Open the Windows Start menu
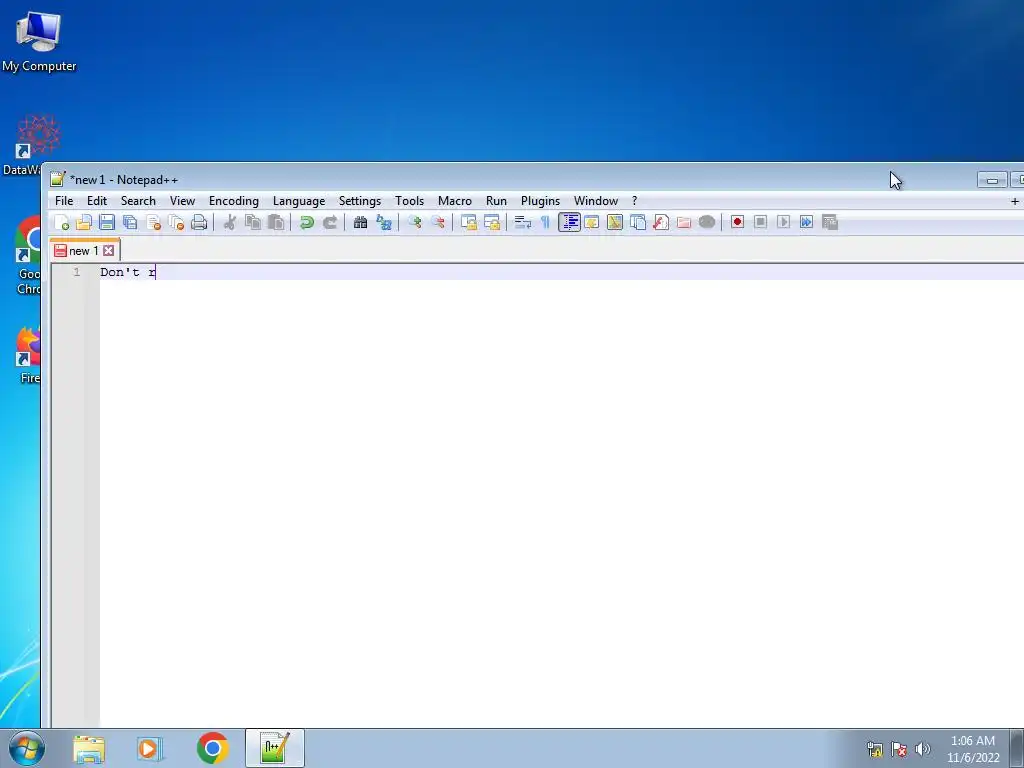 pos(27,748)
